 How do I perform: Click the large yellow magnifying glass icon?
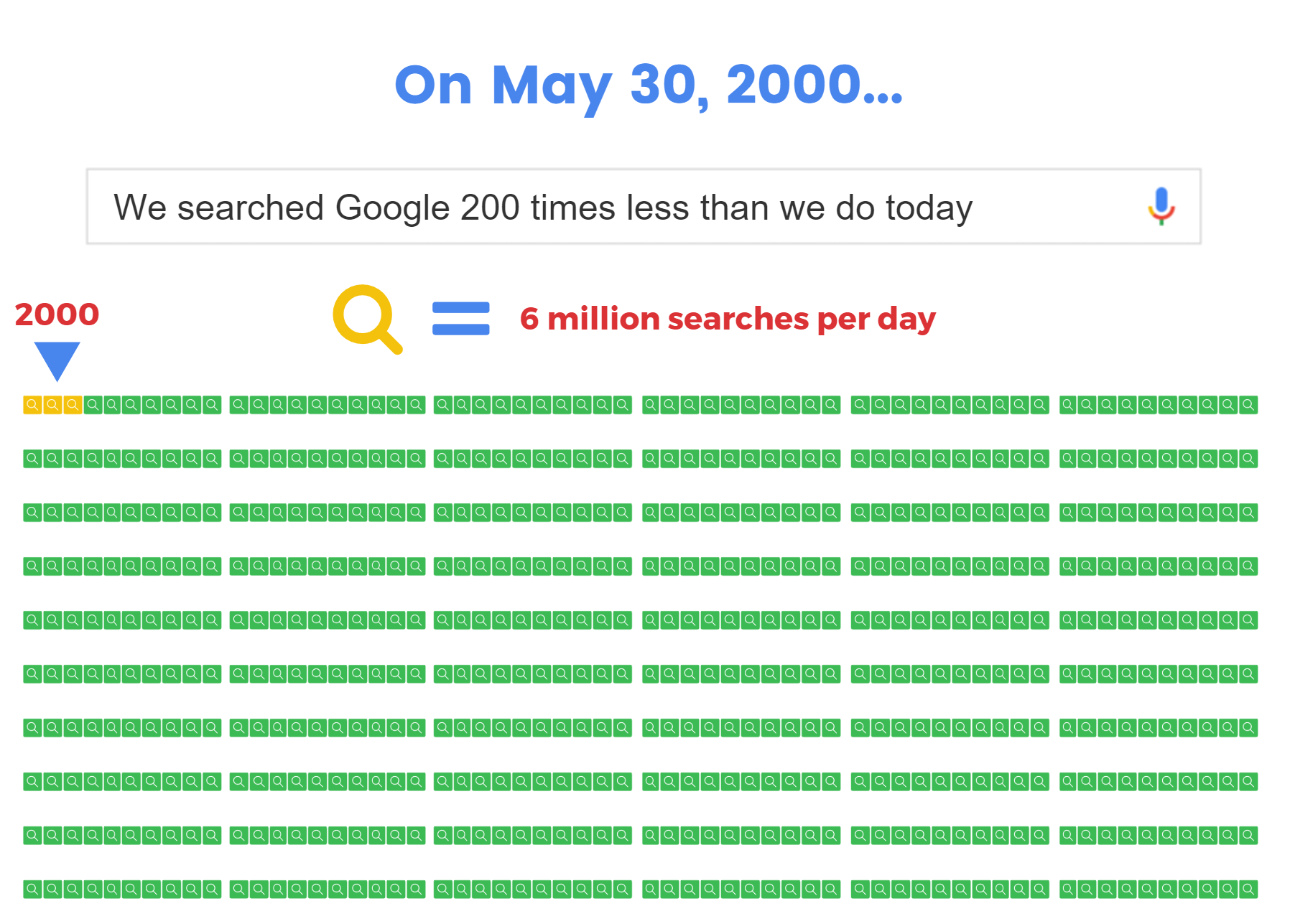point(366,318)
